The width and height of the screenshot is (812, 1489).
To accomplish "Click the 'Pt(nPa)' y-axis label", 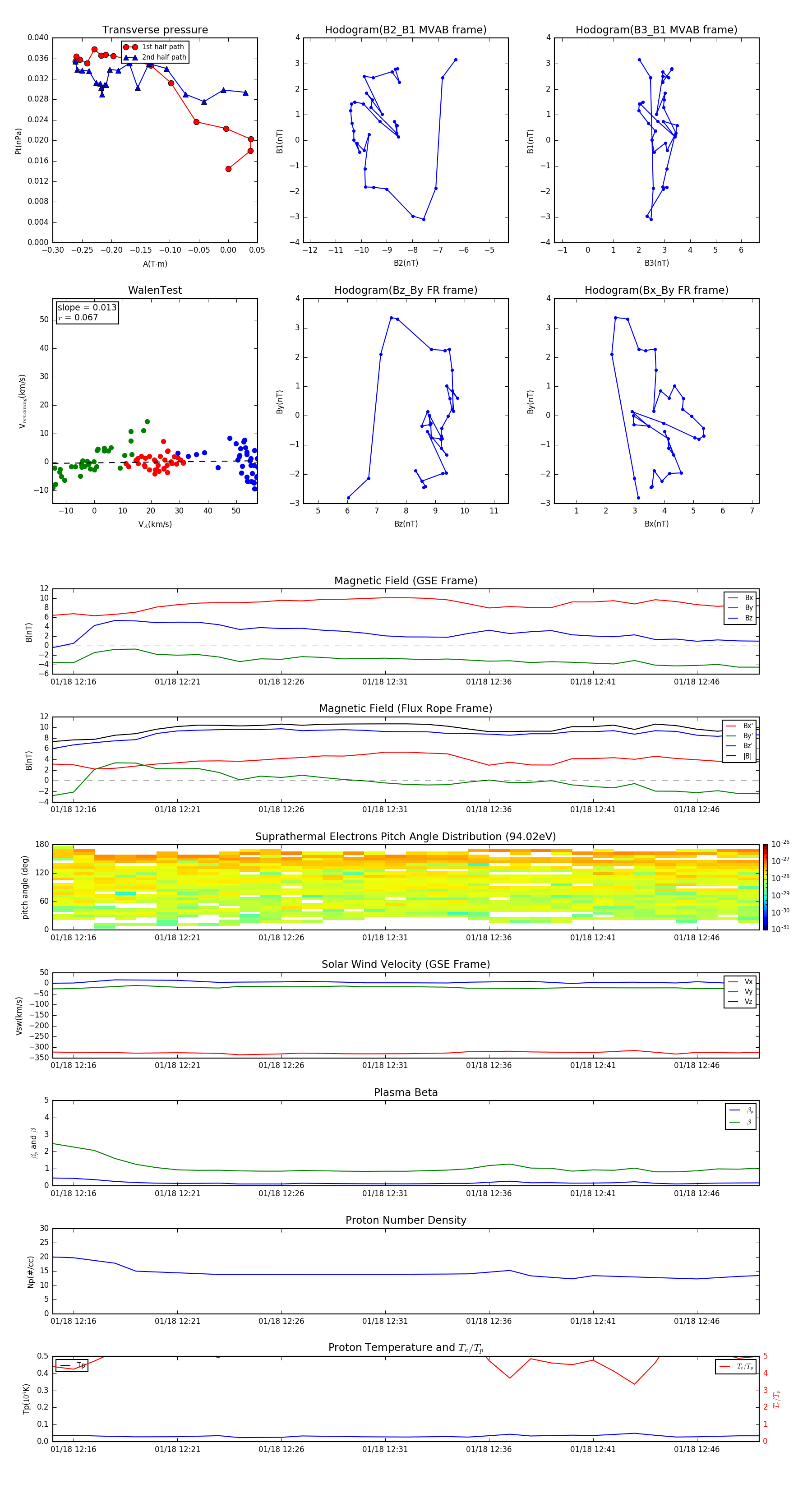I will click(x=18, y=141).
